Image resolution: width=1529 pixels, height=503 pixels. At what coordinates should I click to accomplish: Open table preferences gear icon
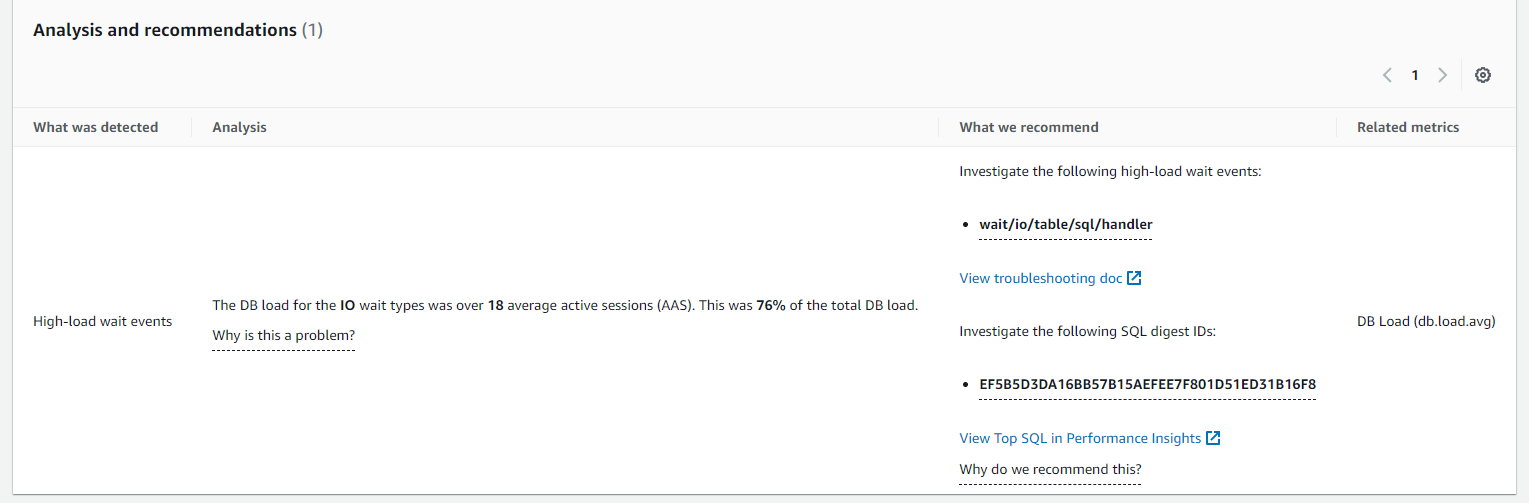pos(1482,75)
